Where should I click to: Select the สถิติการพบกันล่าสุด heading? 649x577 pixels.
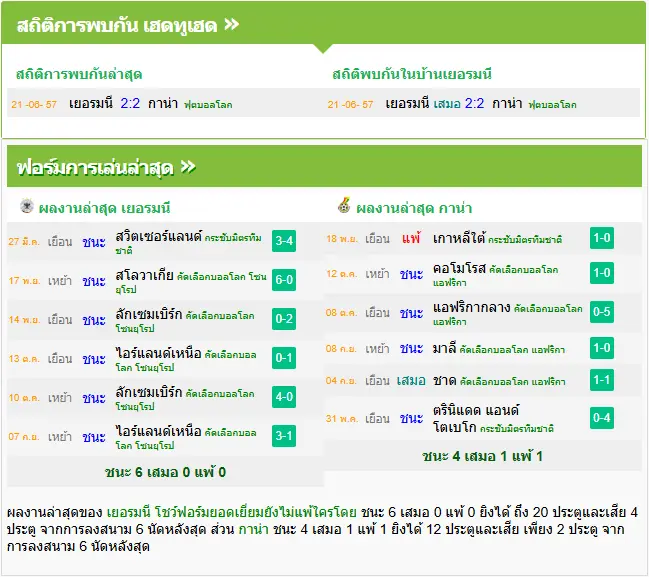coord(79,75)
